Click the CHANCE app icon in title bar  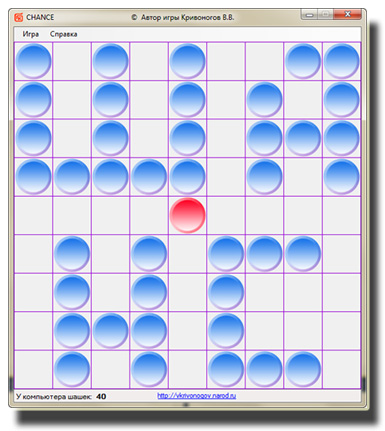click(19, 17)
